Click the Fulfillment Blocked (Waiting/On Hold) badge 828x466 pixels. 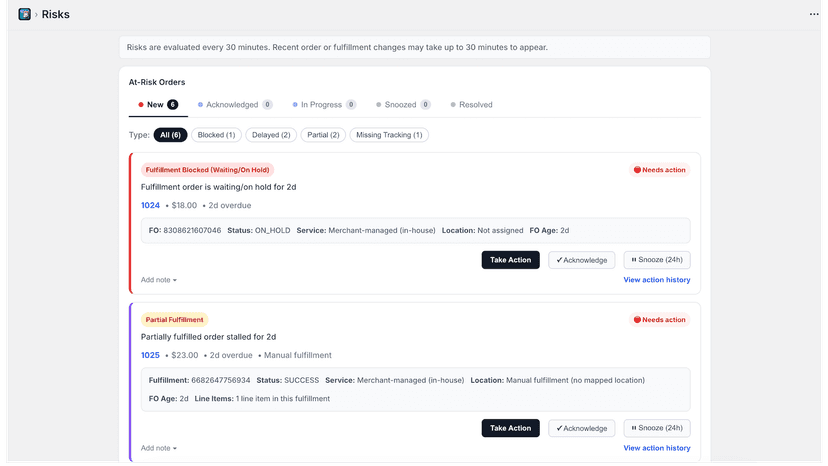(208, 170)
